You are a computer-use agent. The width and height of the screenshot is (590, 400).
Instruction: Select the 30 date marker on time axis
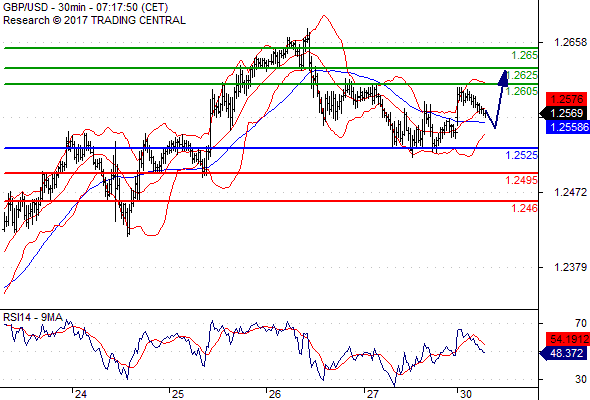pos(465,394)
